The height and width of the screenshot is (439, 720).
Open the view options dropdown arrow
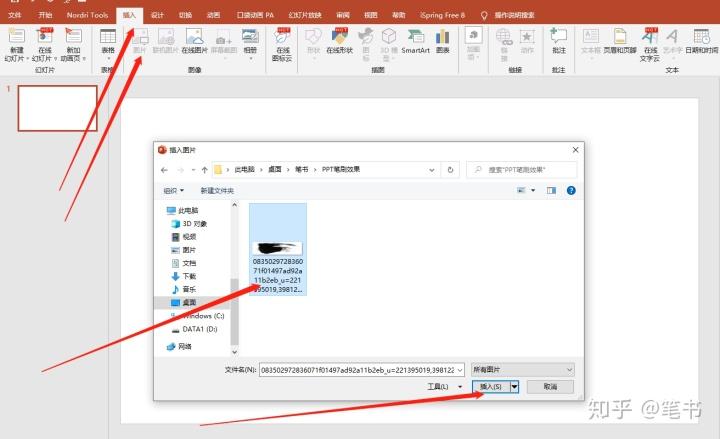pos(533,191)
